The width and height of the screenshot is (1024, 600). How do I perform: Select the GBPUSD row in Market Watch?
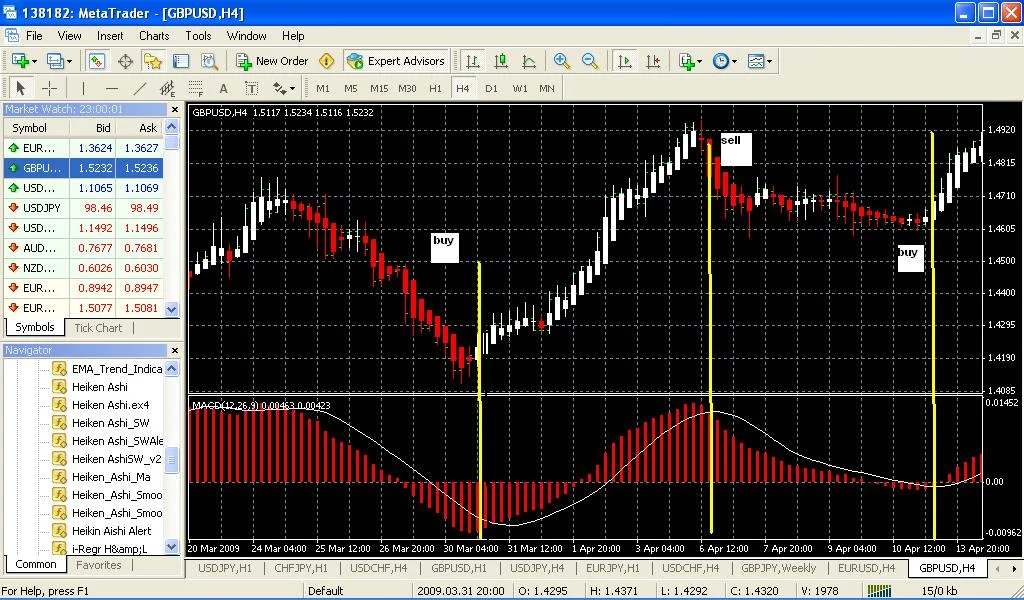tap(84, 168)
